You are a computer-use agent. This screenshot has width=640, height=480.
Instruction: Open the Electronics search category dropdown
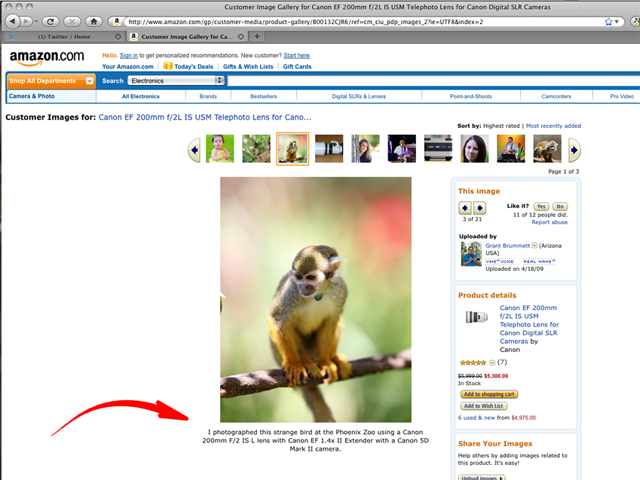pyautogui.click(x=176, y=80)
